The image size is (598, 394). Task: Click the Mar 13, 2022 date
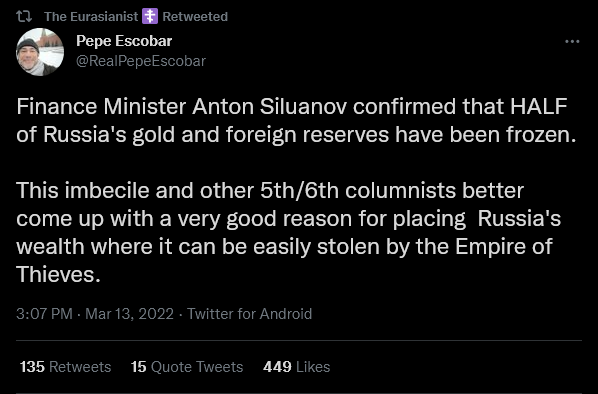129,314
